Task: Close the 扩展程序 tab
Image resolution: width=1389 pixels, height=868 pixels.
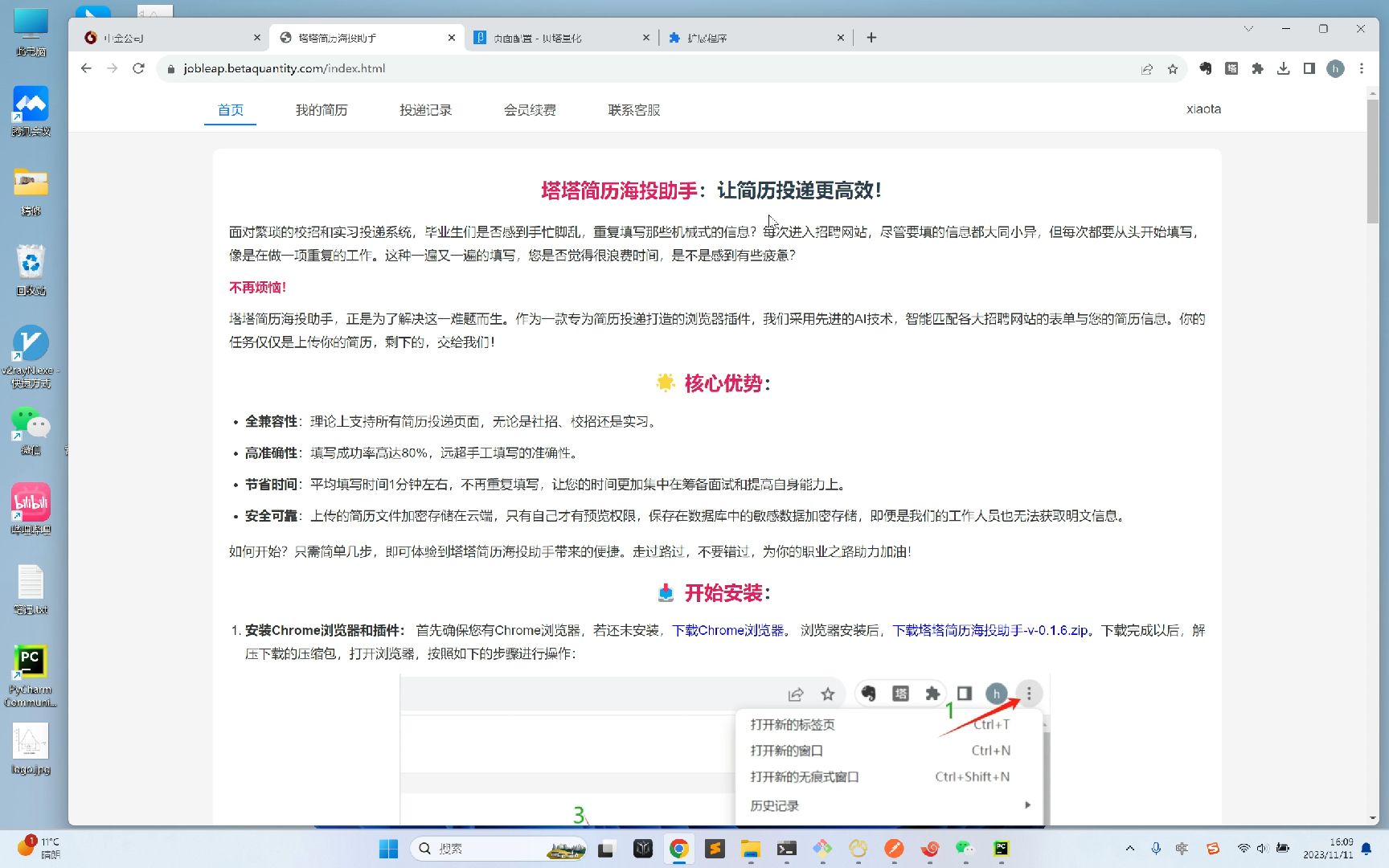Action: [x=840, y=37]
